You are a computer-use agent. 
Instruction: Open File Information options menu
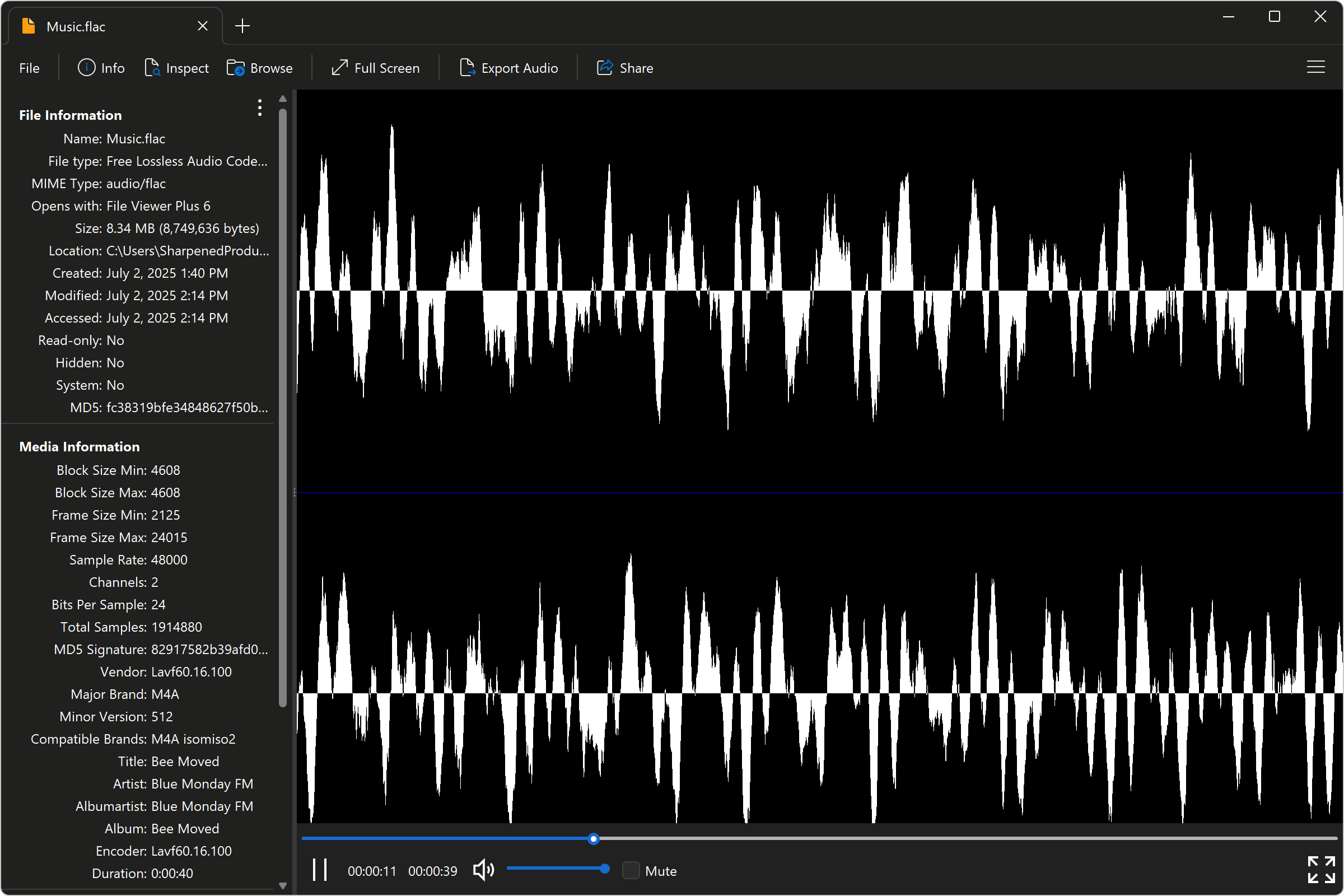tap(259, 108)
